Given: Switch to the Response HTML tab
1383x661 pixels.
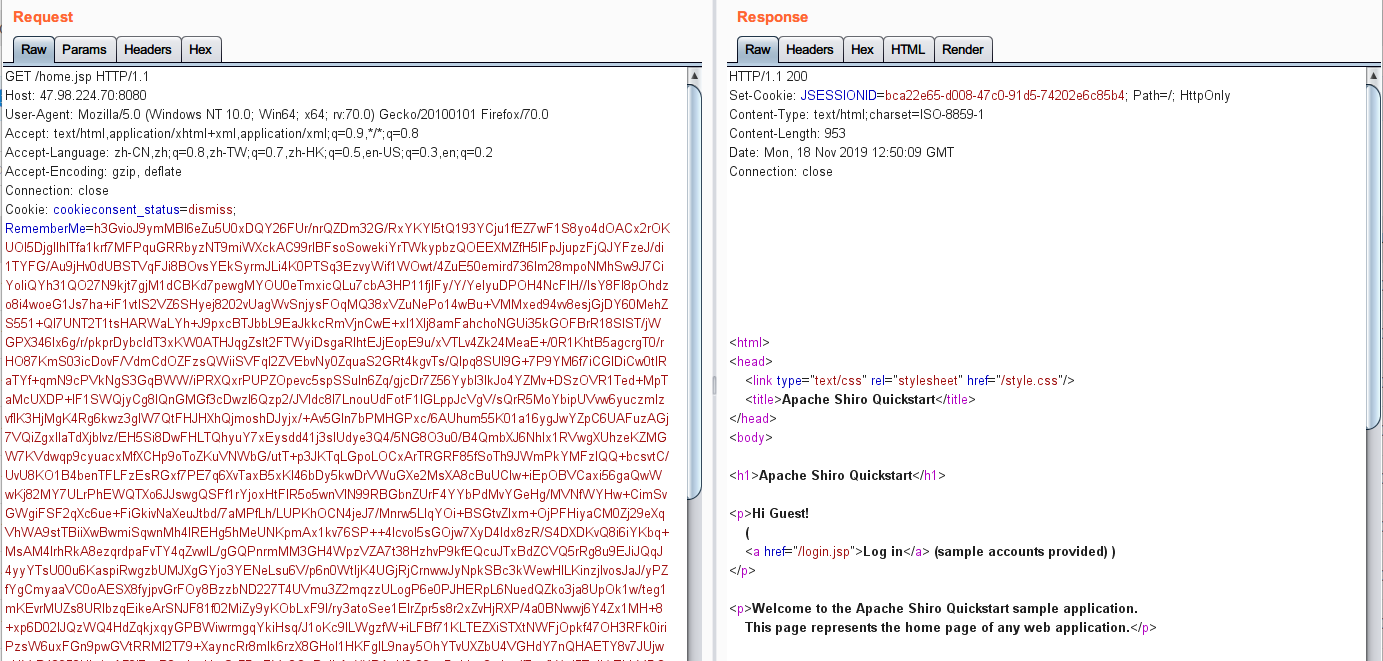Looking at the screenshot, I should pyautogui.click(x=908, y=50).
